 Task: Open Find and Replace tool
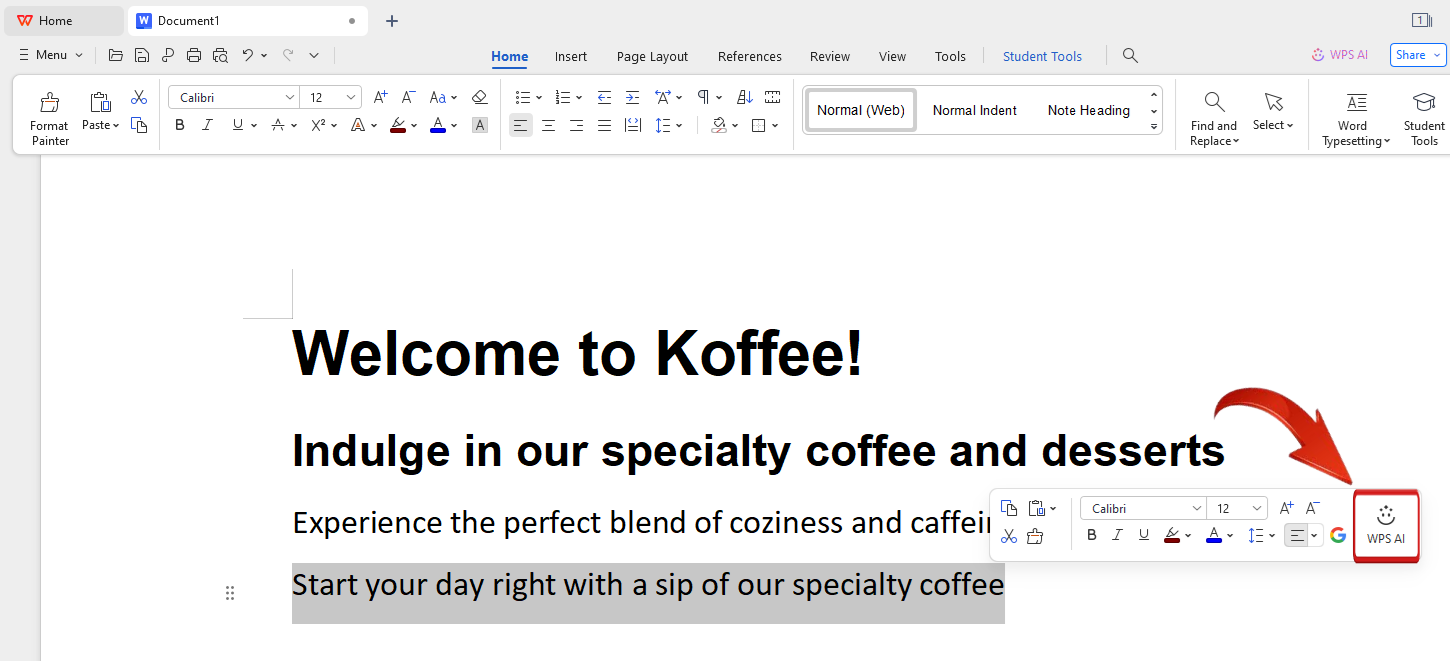(x=1214, y=118)
